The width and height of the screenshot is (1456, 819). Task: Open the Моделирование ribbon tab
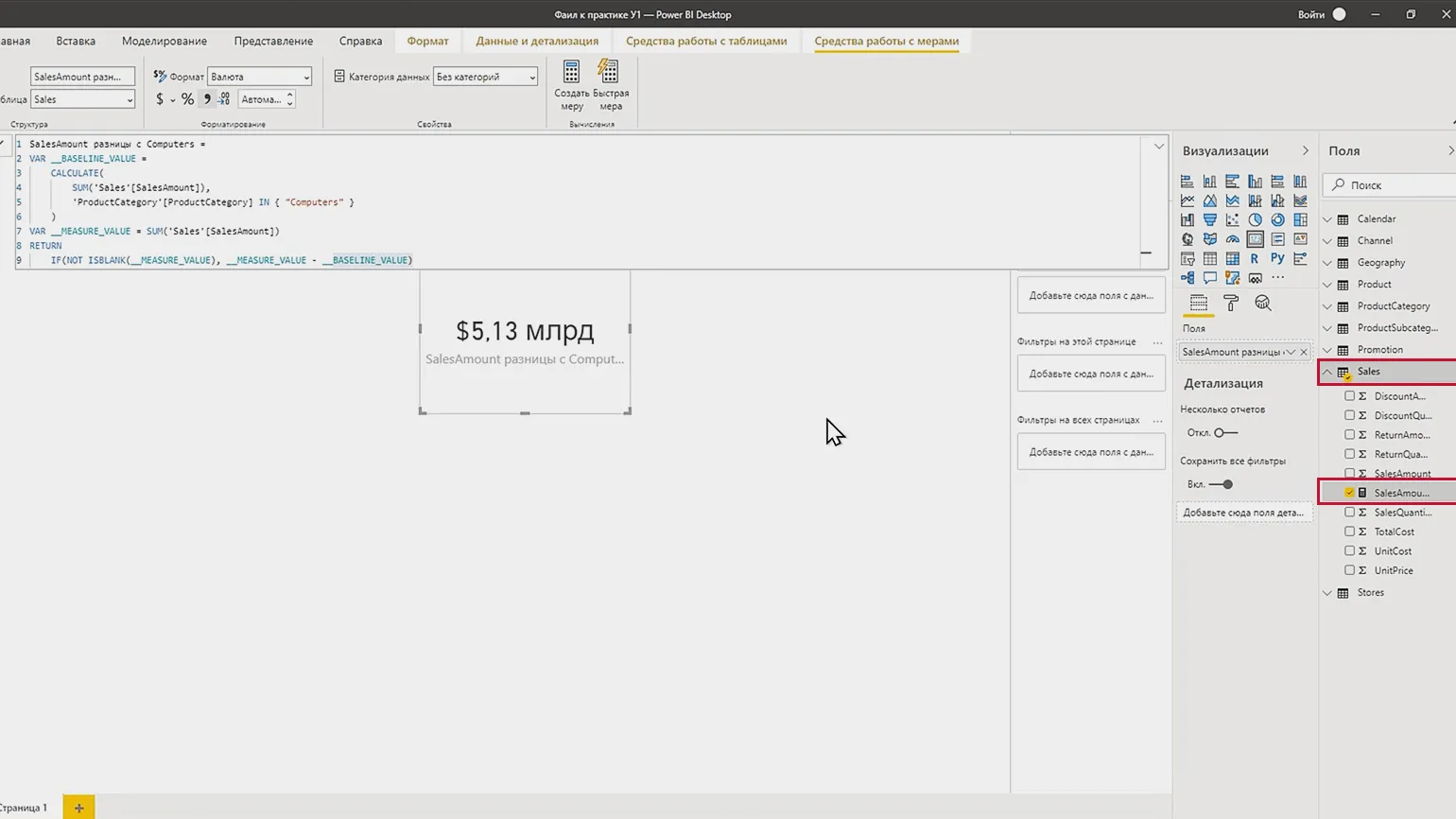(164, 41)
